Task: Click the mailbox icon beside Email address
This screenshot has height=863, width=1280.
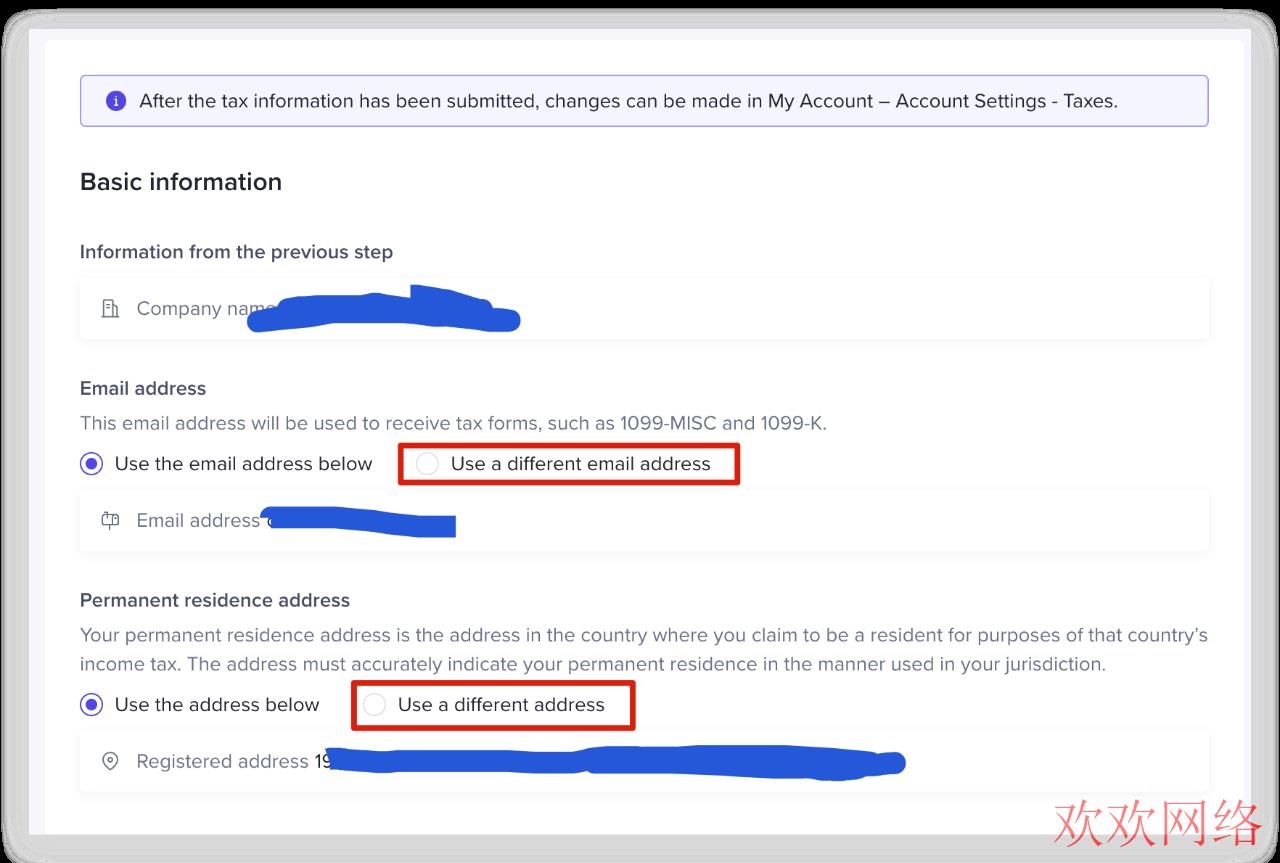Action: pos(110,520)
